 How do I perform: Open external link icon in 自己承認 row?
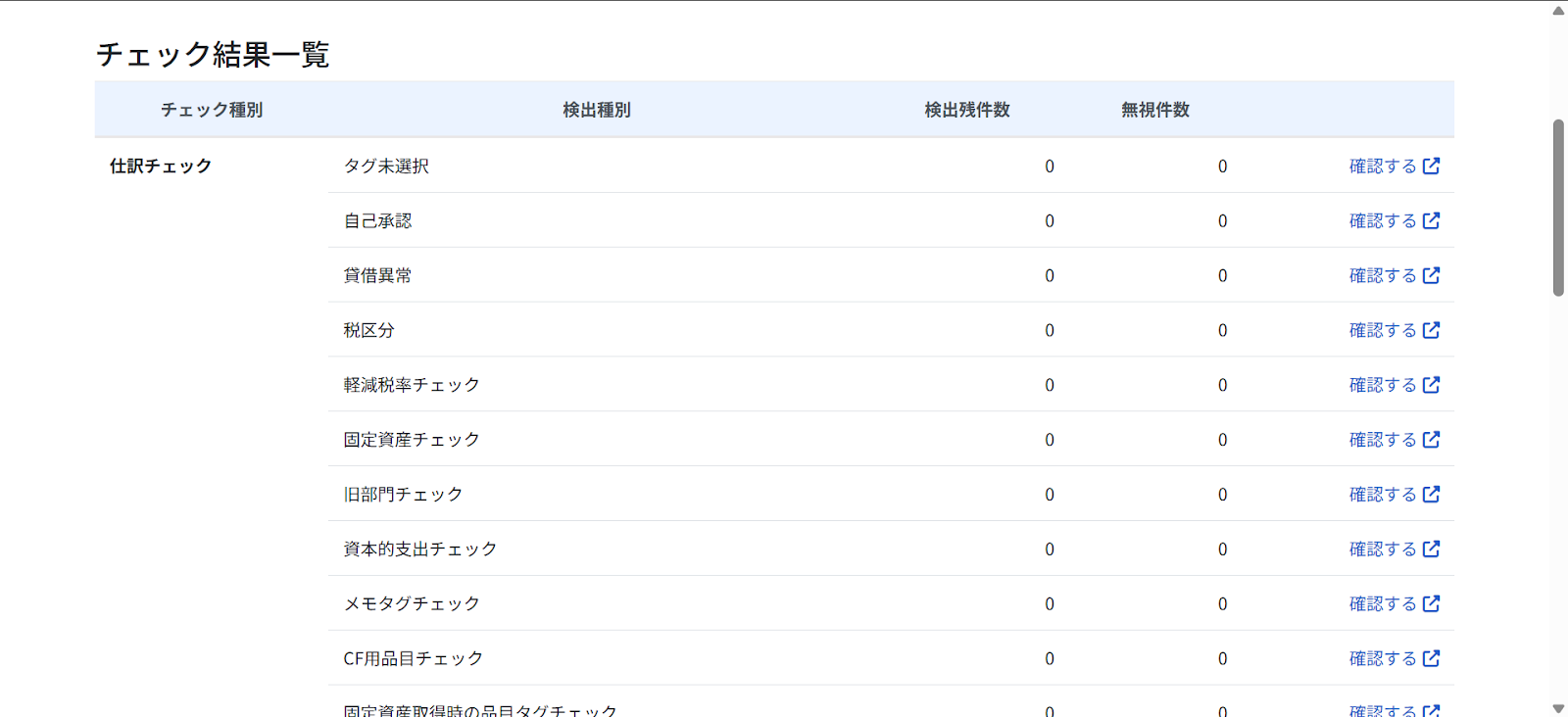pos(1432,220)
